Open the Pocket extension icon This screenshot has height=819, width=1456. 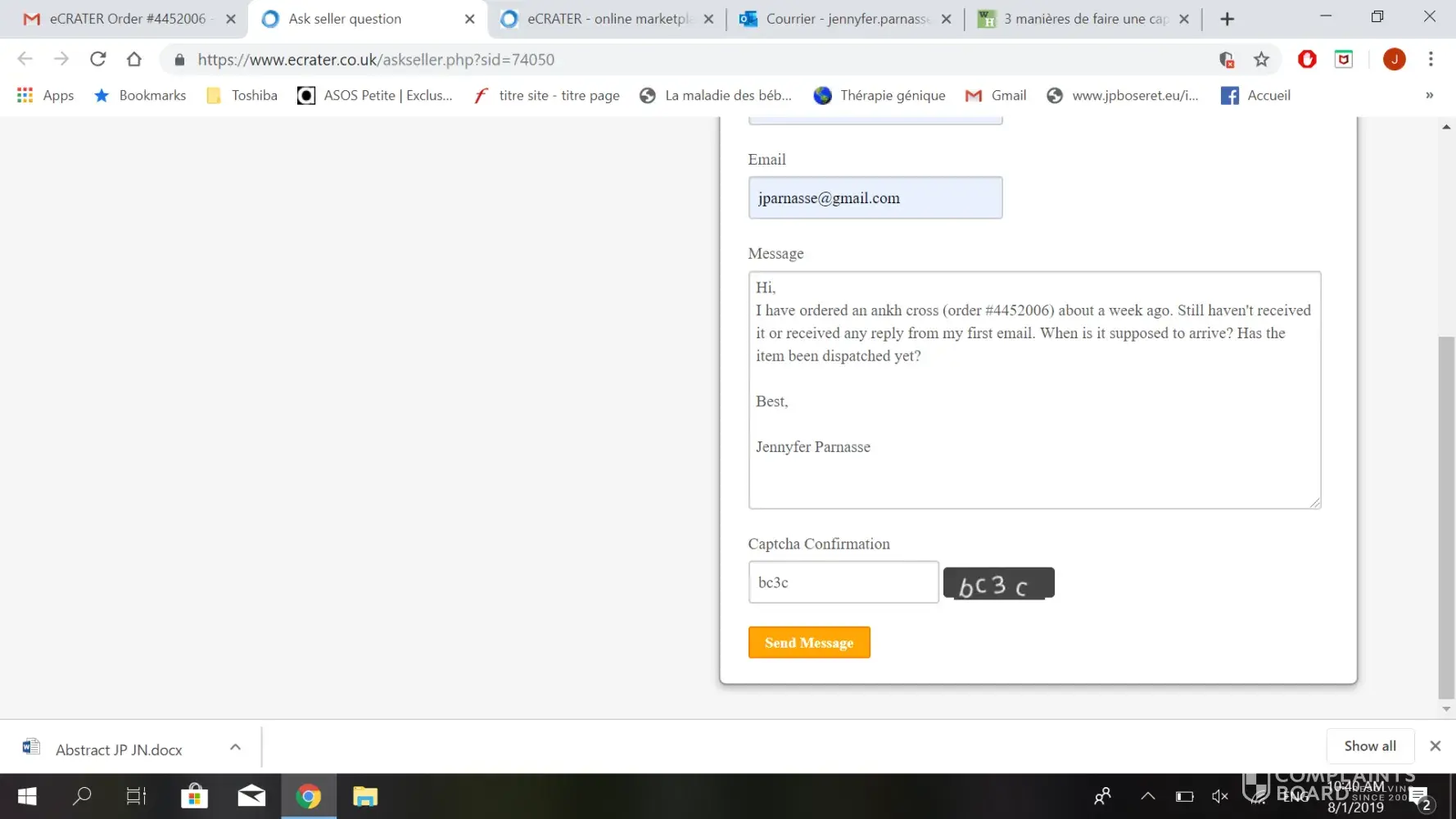tap(1344, 59)
